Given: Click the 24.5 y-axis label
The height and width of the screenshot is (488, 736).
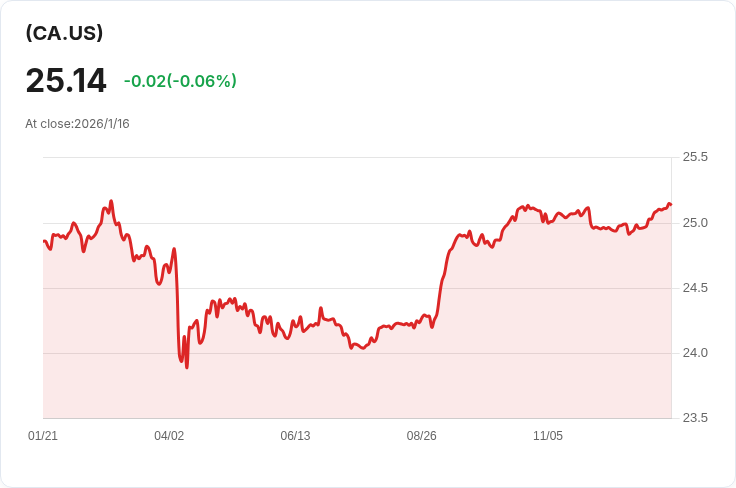Looking at the screenshot, I should click(x=694, y=288).
